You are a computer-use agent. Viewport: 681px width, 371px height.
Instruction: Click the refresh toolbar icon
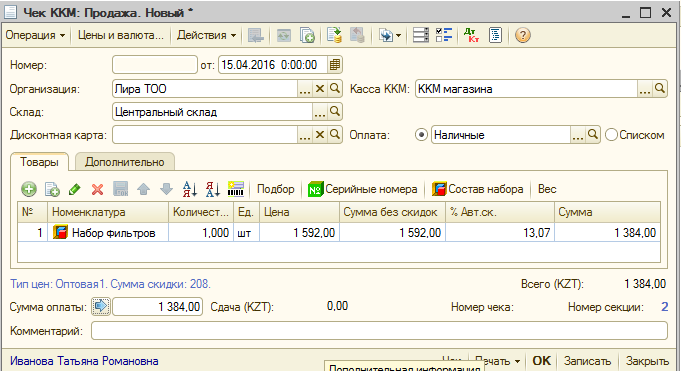(284, 35)
